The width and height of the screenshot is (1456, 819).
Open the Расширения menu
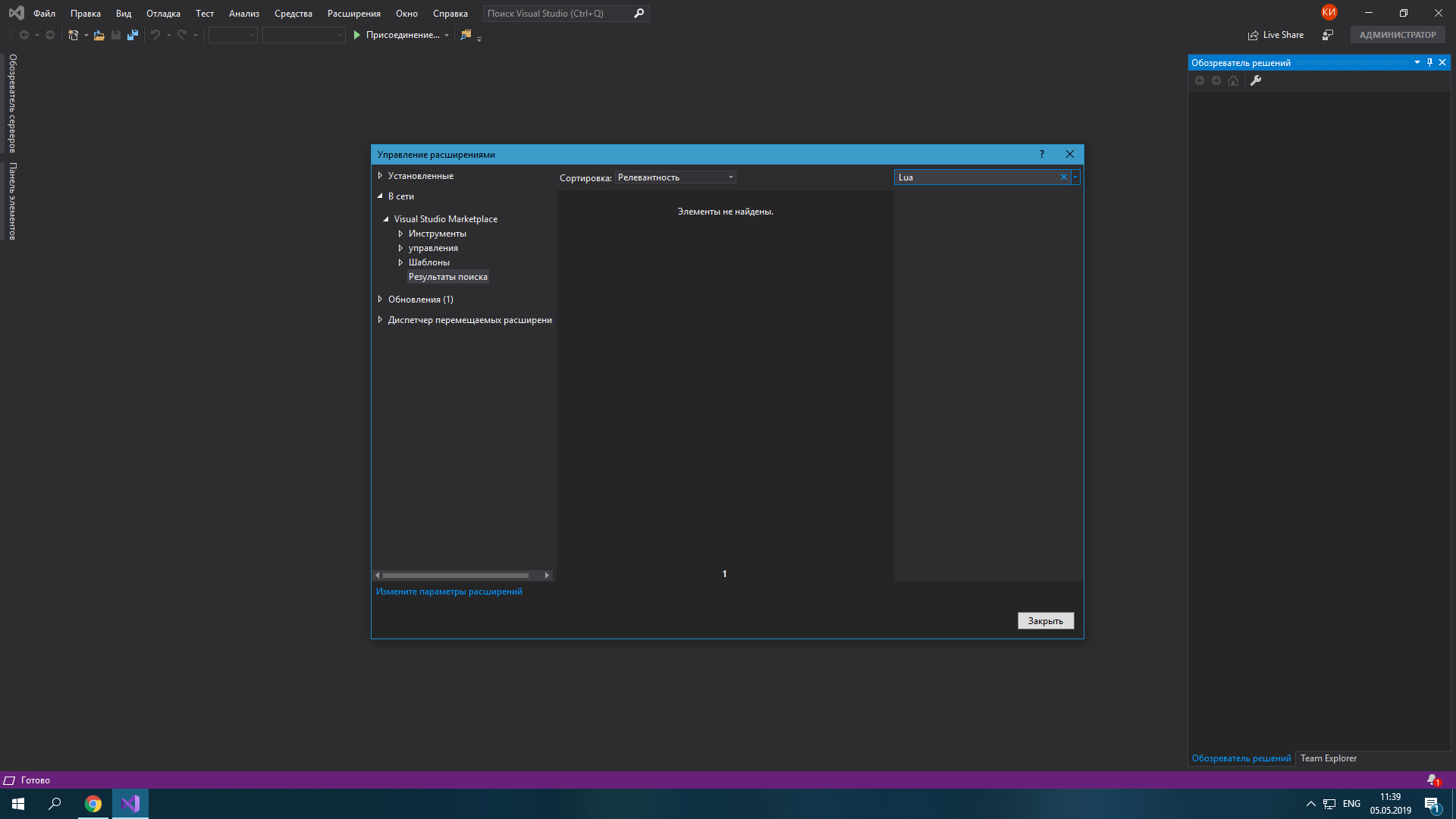353,14
